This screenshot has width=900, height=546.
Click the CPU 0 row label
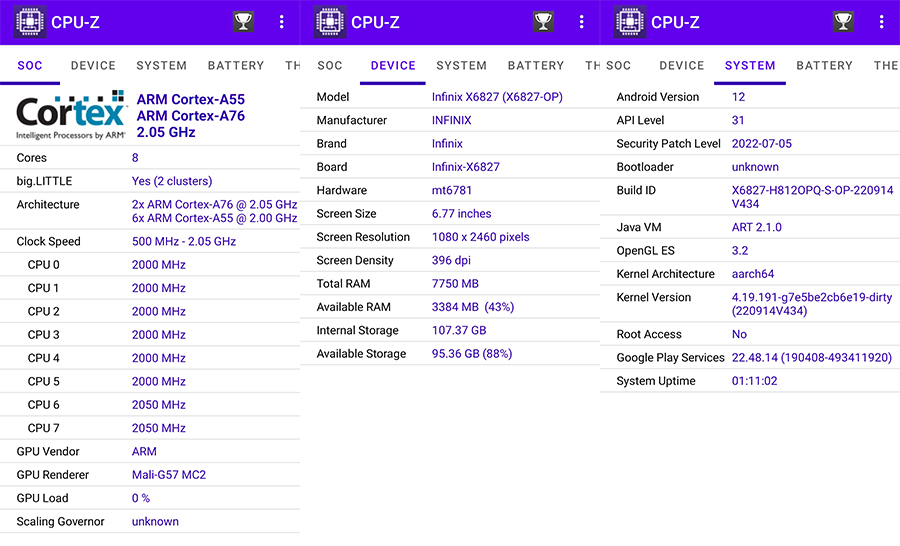[x=44, y=265]
